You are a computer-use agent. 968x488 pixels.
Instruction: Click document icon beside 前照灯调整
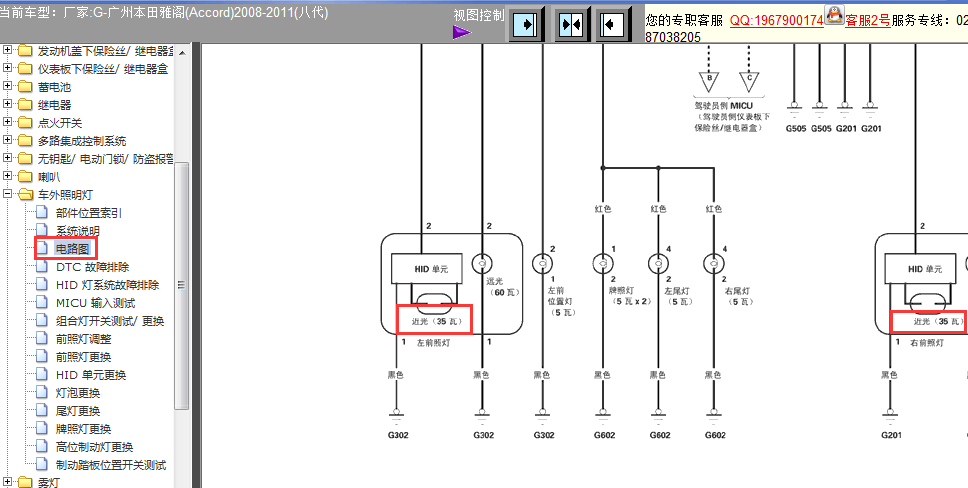42,338
